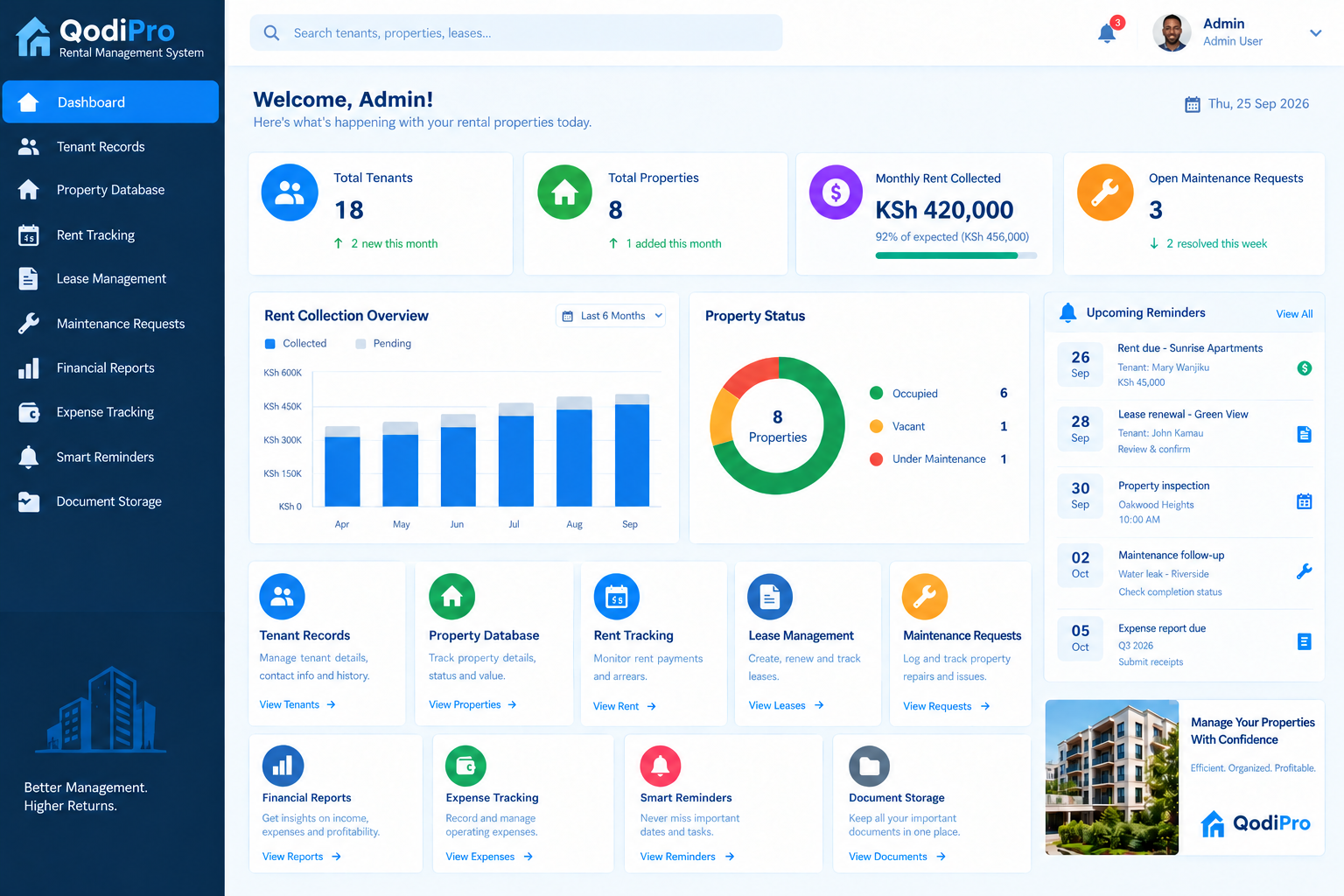Viewport: 1344px width, 896px height.
Task: Click the search magnifier icon
Action: coord(272,33)
